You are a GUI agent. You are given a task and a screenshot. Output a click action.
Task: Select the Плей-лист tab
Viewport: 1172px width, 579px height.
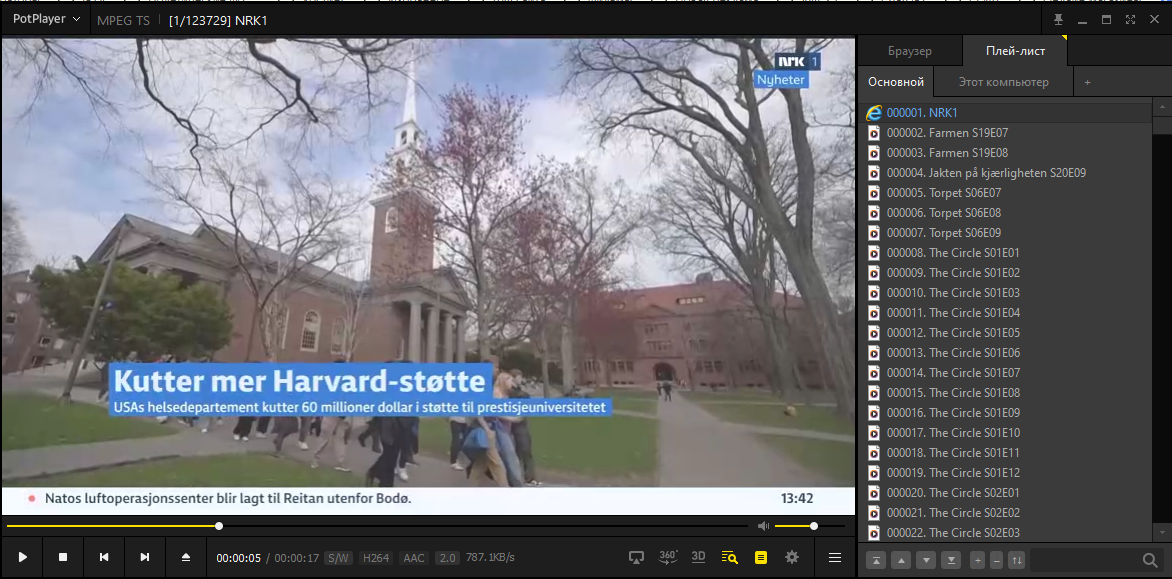tap(1015, 51)
